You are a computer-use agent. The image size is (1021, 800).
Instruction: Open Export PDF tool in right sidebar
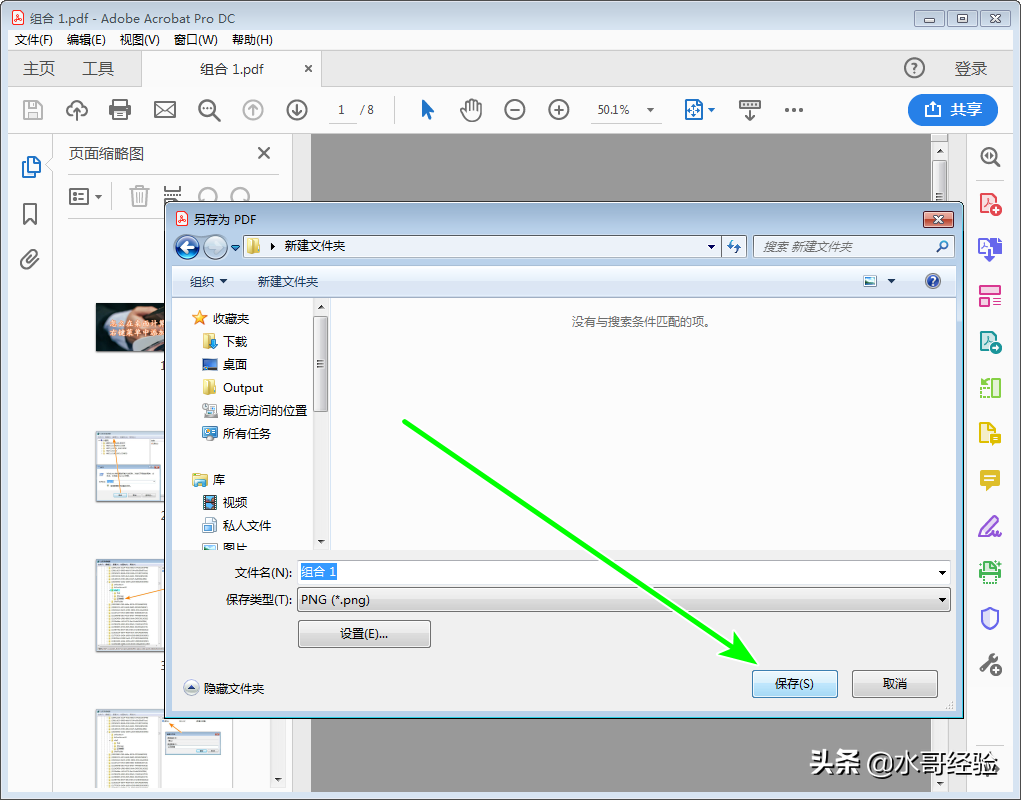coord(990,342)
